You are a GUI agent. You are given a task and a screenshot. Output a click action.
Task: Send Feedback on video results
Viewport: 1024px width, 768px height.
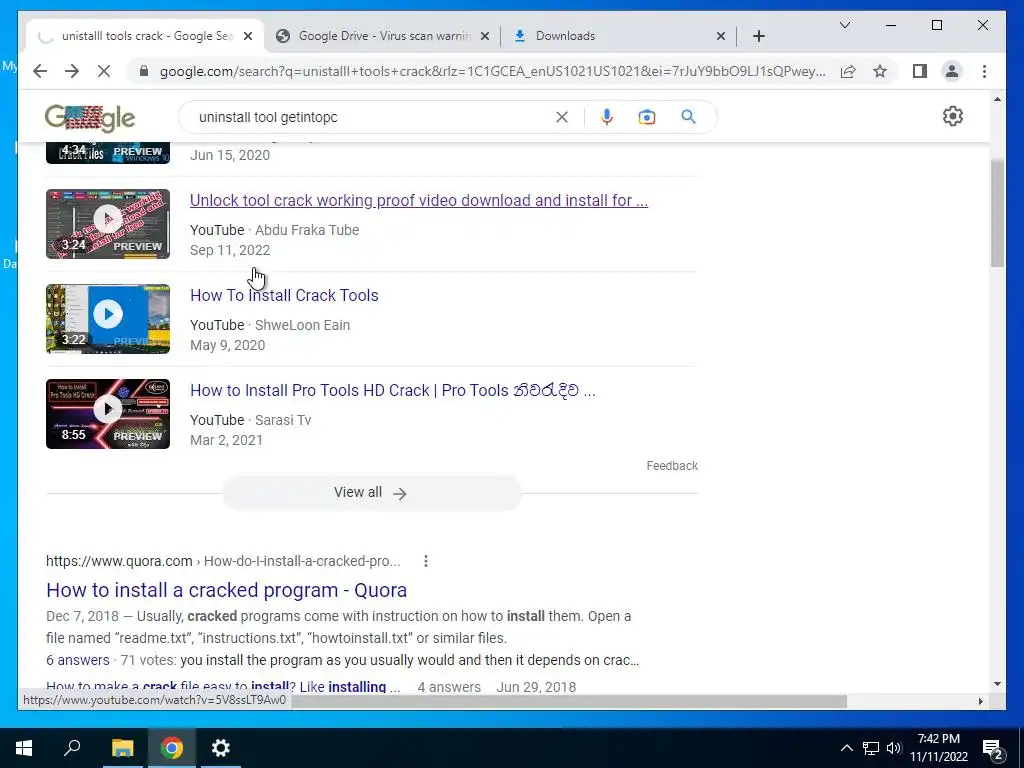click(672, 466)
